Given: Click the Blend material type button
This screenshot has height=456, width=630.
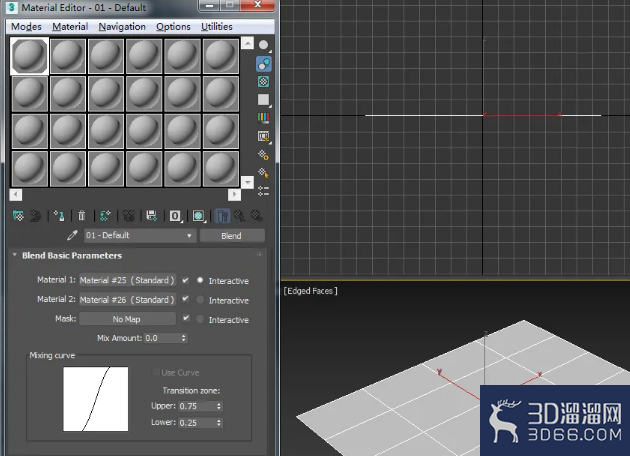Looking at the screenshot, I should [x=232, y=236].
